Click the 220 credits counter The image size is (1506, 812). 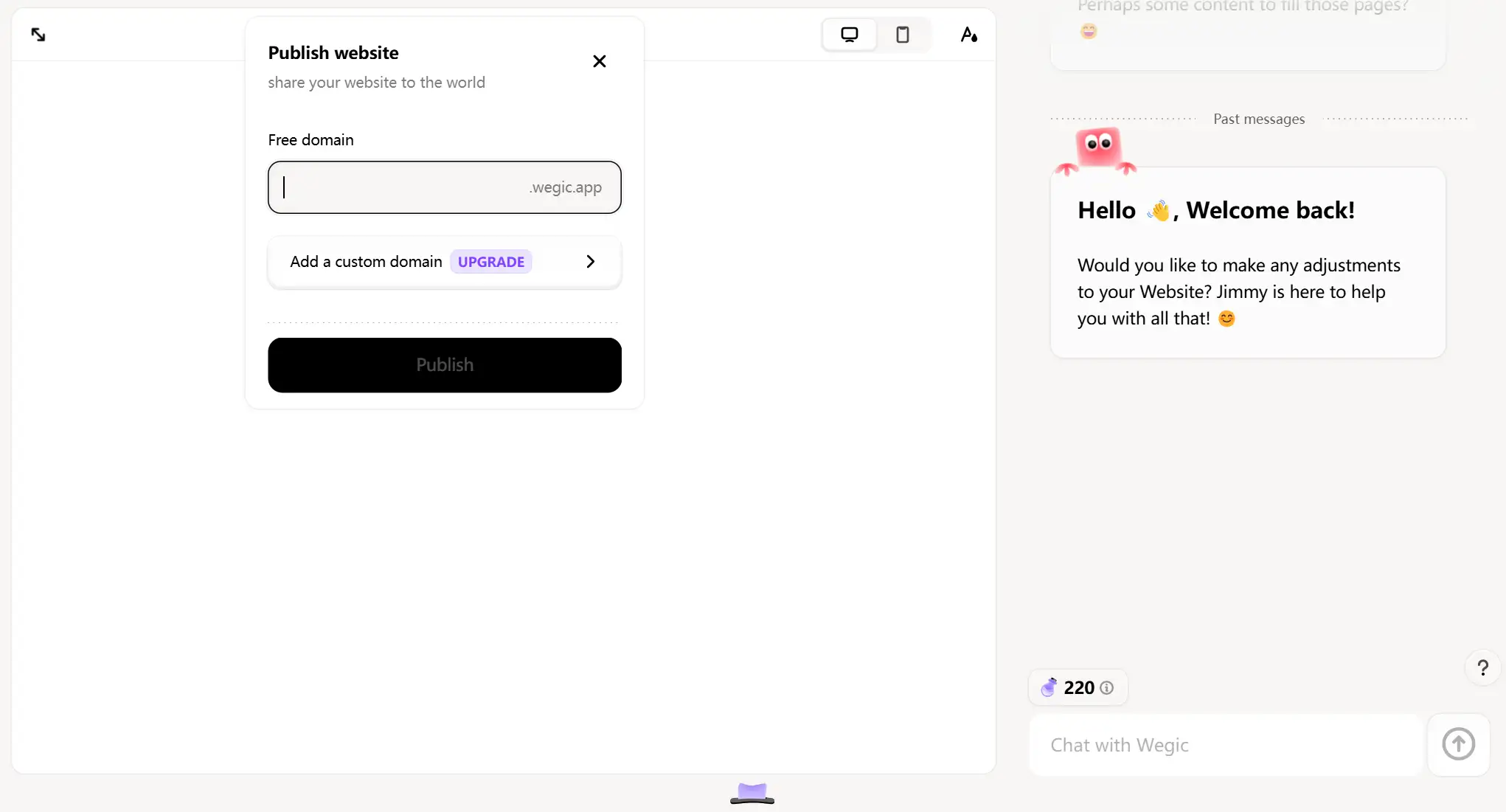click(1078, 687)
